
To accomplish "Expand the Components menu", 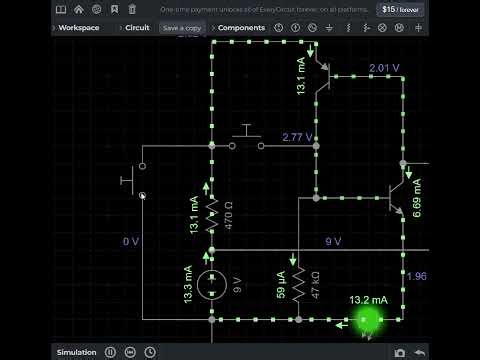I will (x=241, y=28).
